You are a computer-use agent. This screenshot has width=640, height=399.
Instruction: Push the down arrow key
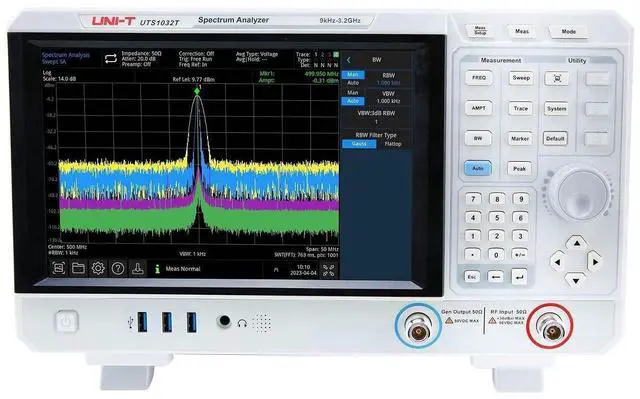click(576, 280)
